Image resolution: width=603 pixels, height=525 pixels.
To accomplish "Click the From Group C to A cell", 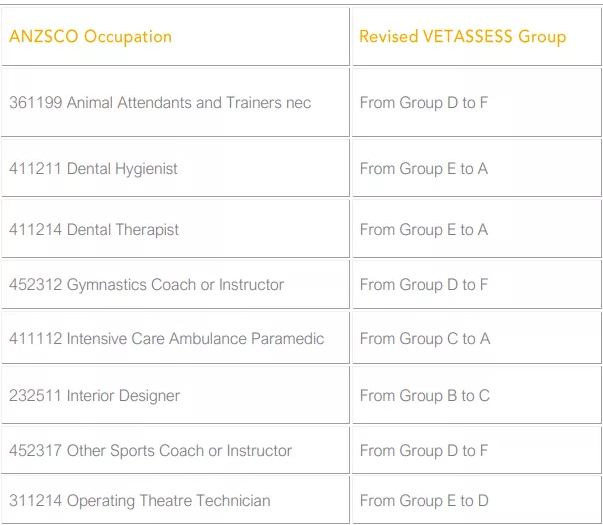I will pyautogui.click(x=425, y=339).
